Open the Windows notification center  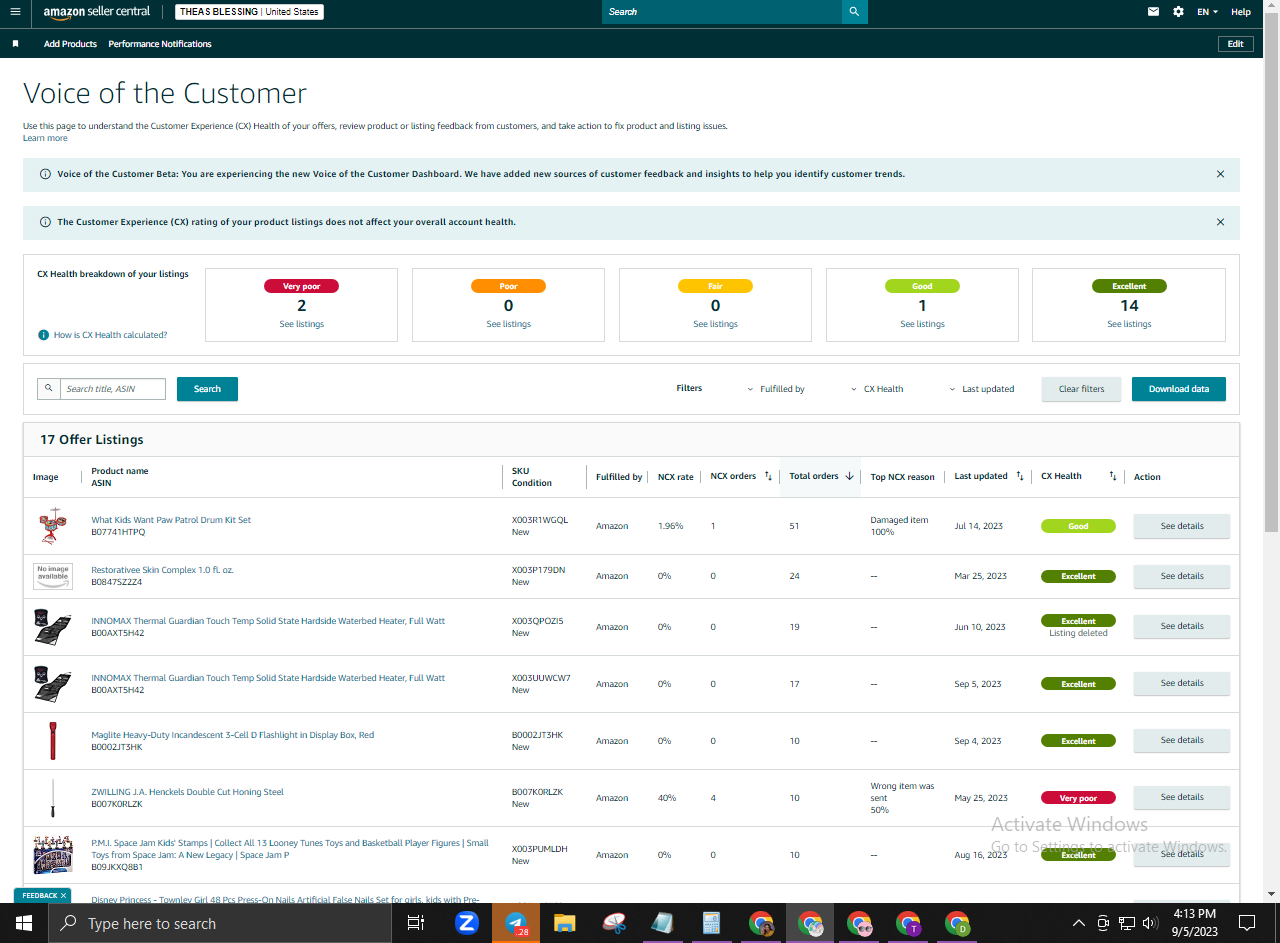tap(1247, 923)
